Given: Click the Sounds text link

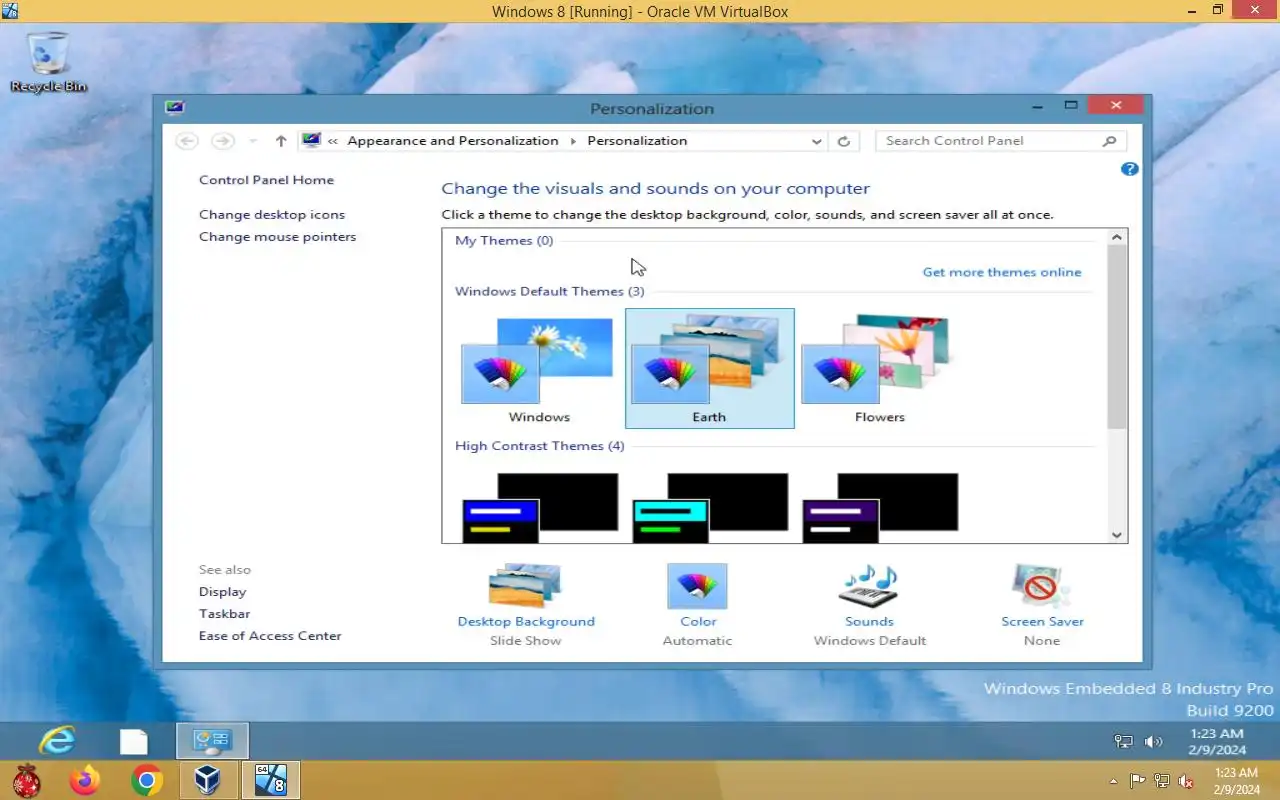Looking at the screenshot, I should tap(869, 621).
